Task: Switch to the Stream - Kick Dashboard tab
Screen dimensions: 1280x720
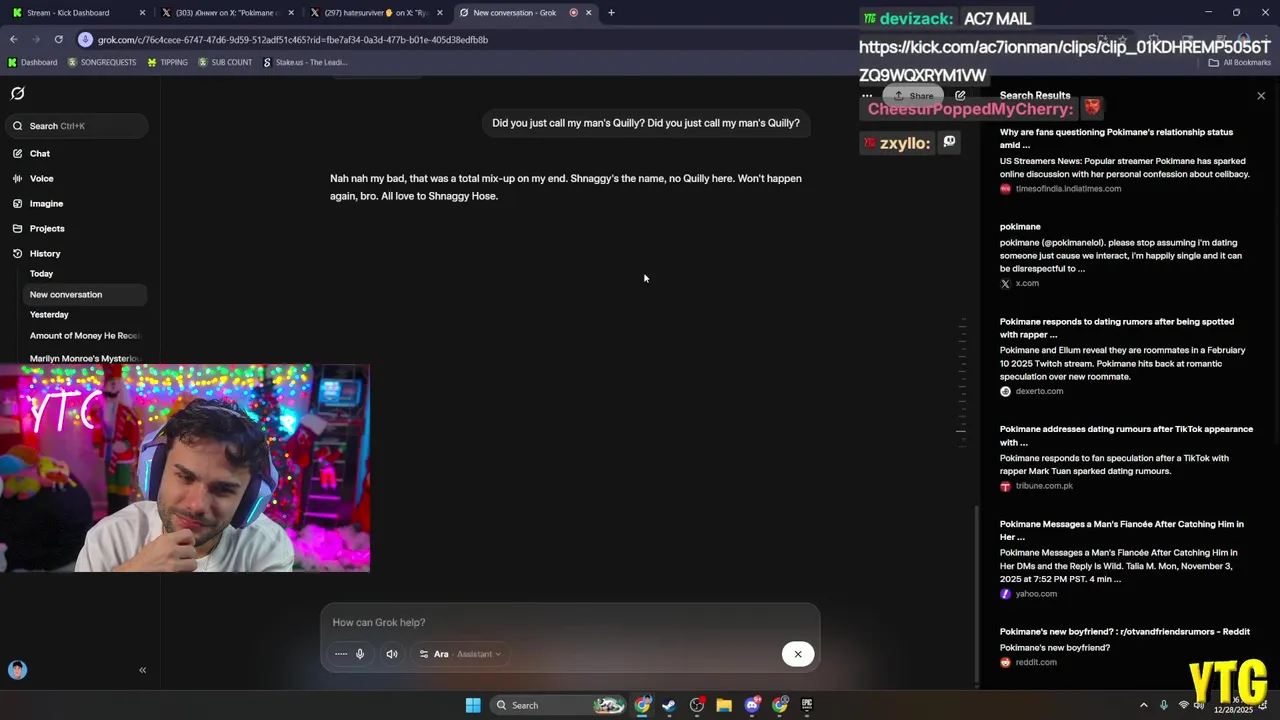Action: click(78, 13)
